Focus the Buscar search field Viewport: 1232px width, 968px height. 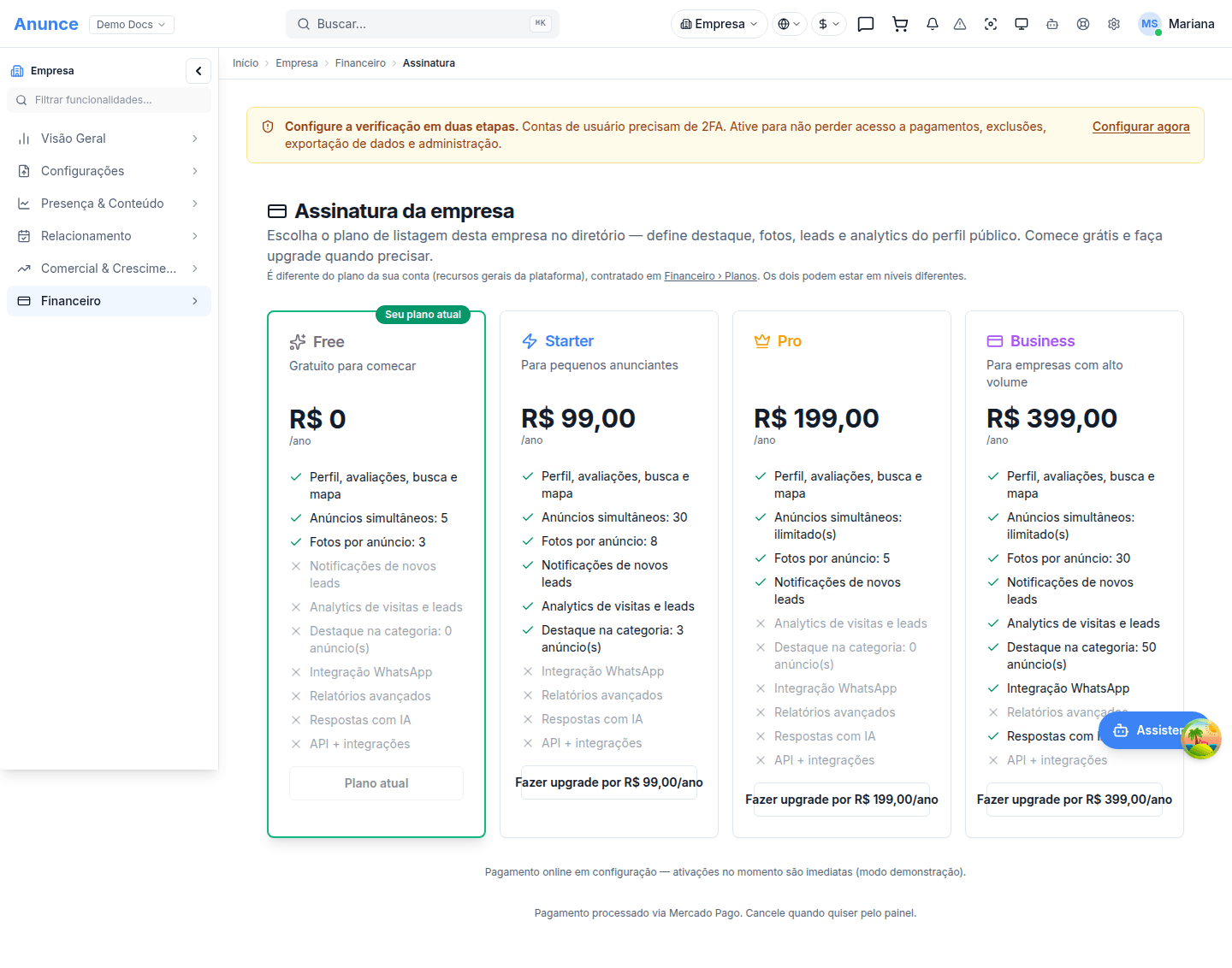pos(423,24)
